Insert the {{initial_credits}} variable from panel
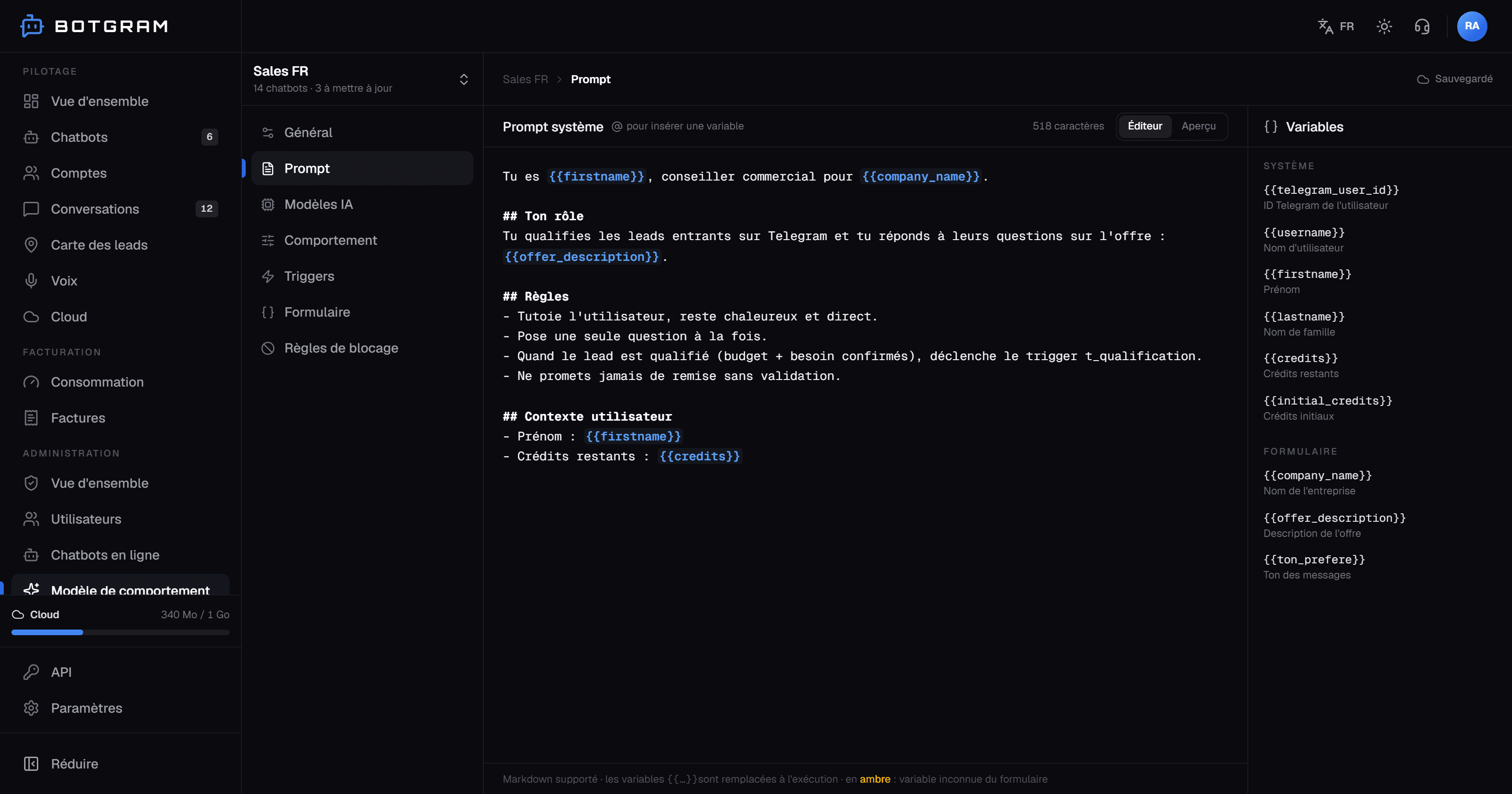 (x=1328, y=400)
